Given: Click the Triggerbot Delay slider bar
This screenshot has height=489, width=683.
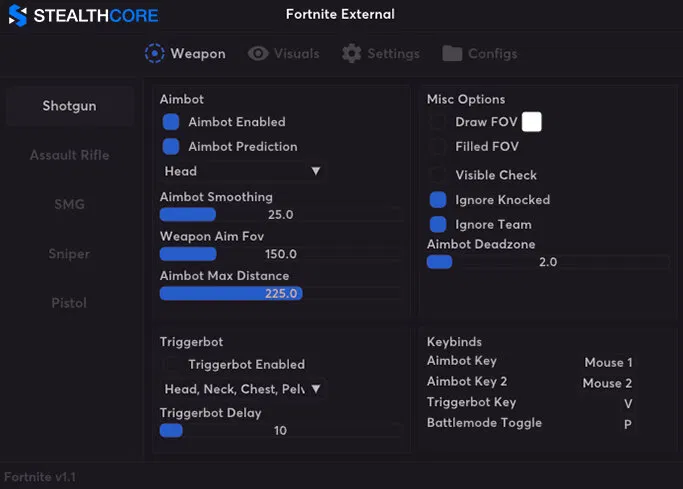Looking at the screenshot, I should click(x=280, y=430).
